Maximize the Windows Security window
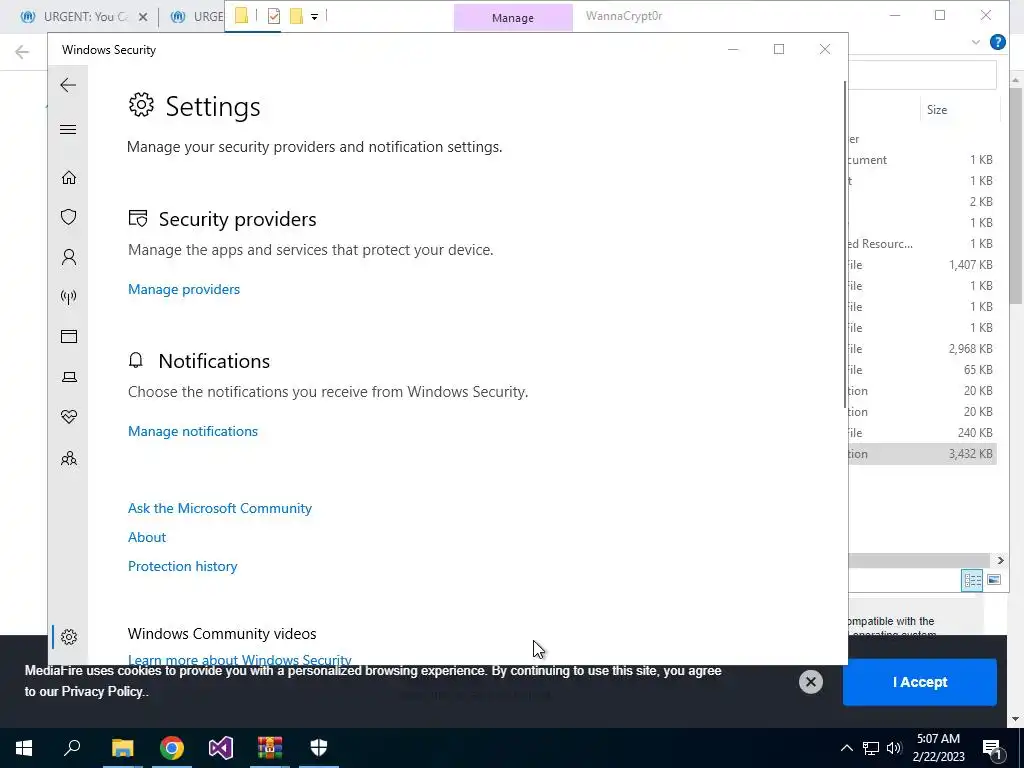The width and height of the screenshot is (1024, 768). point(778,49)
